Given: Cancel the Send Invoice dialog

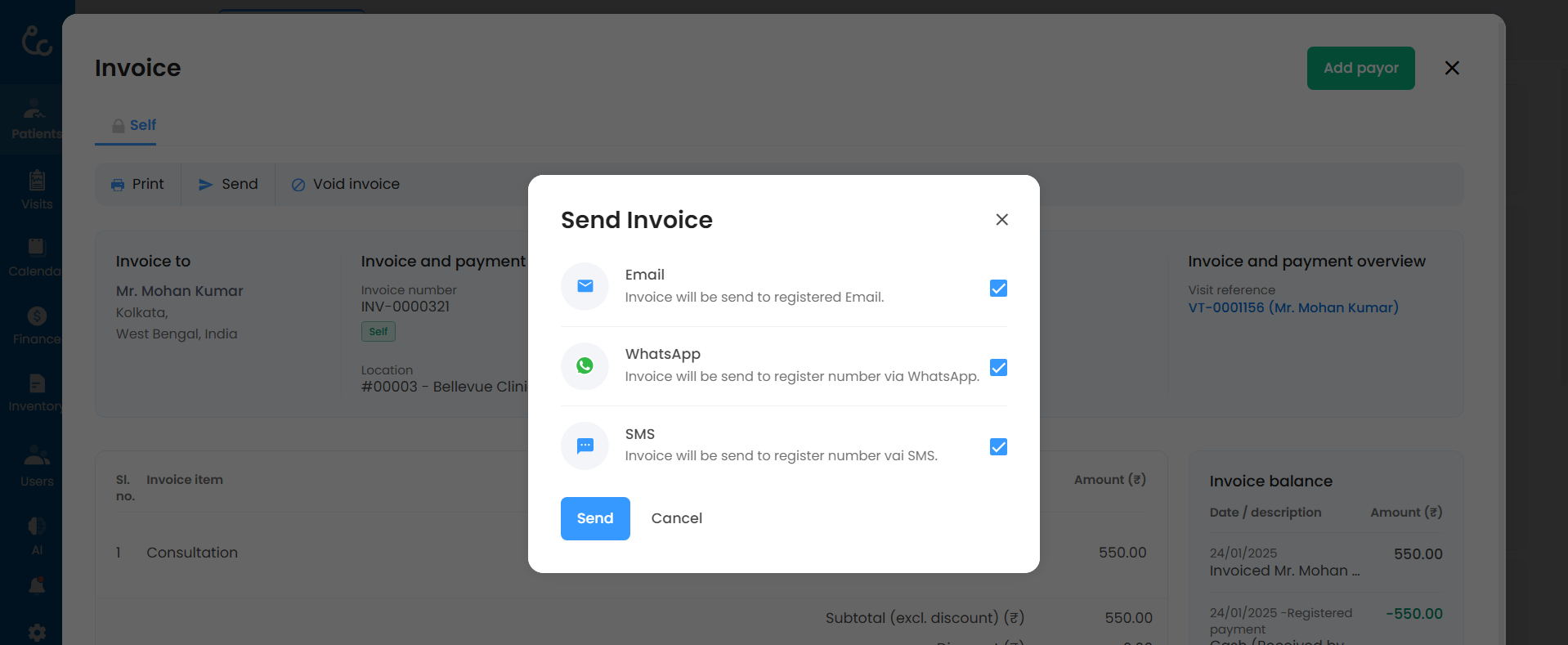Looking at the screenshot, I should pyautogui.click(x=676, y=518).
